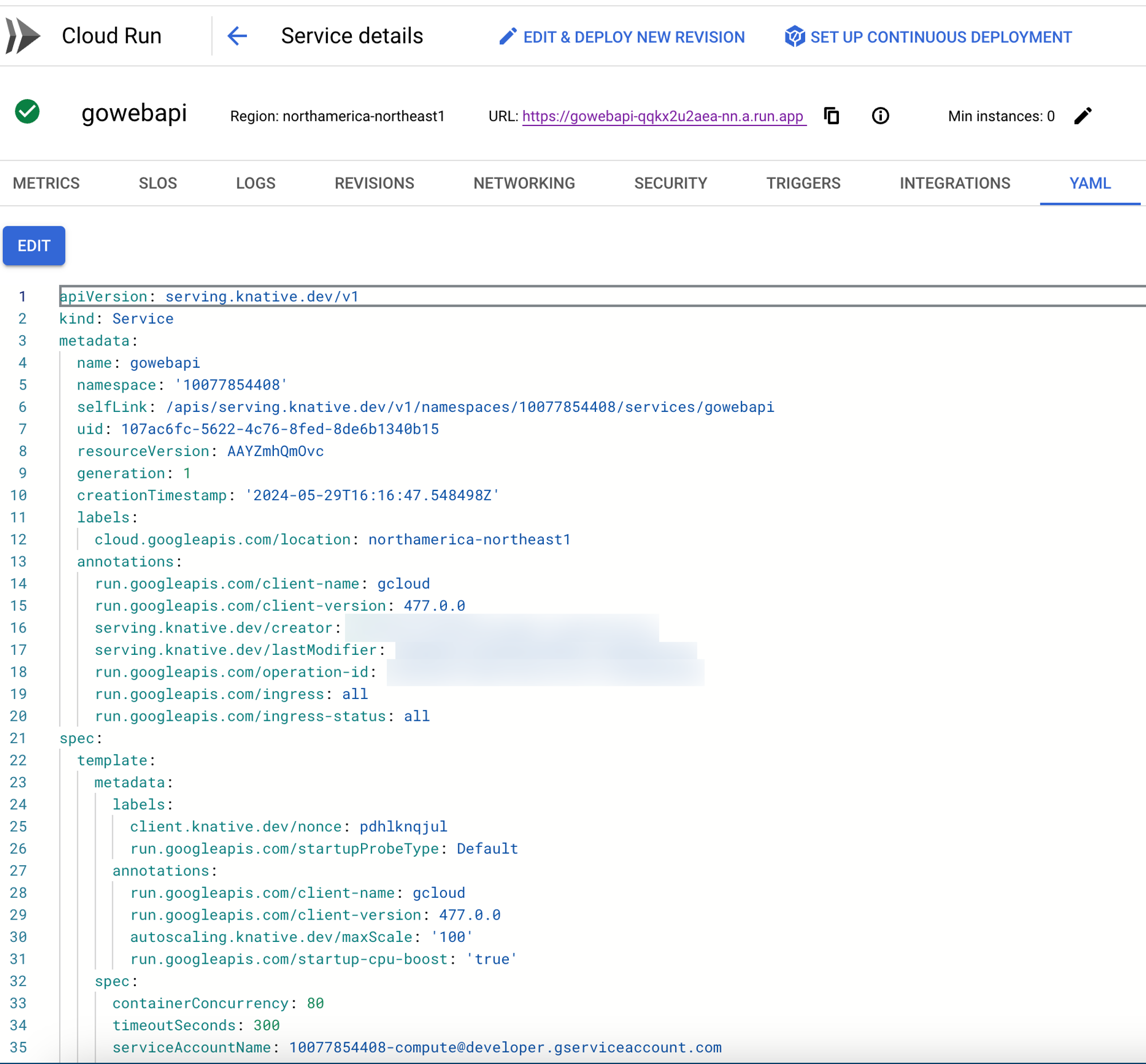
Task: Click SET UP CONTINUOUS DEPLOYMENT text
Action: point(940,37)
